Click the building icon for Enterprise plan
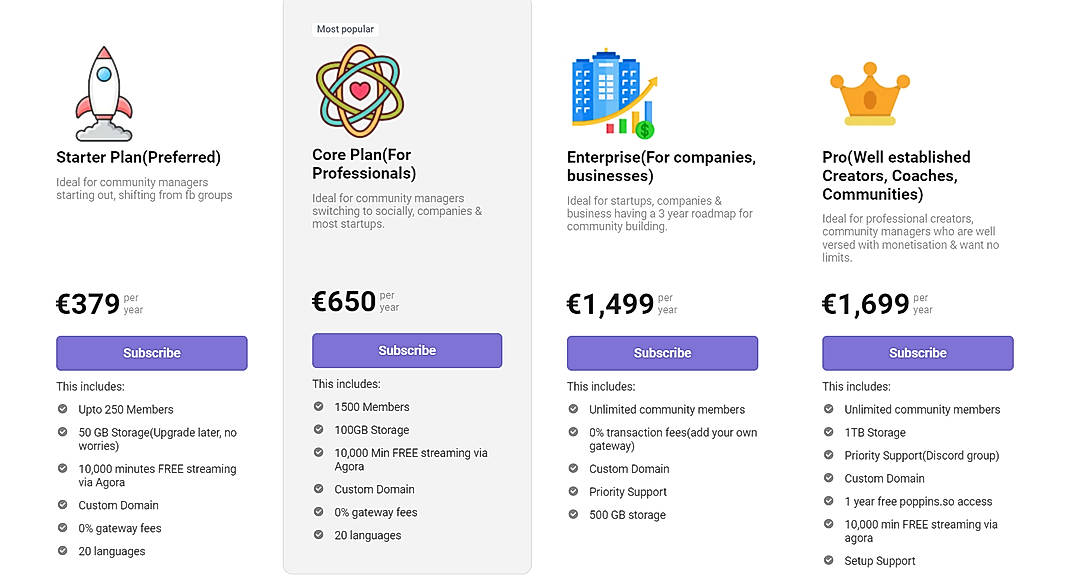 (605, 88)
